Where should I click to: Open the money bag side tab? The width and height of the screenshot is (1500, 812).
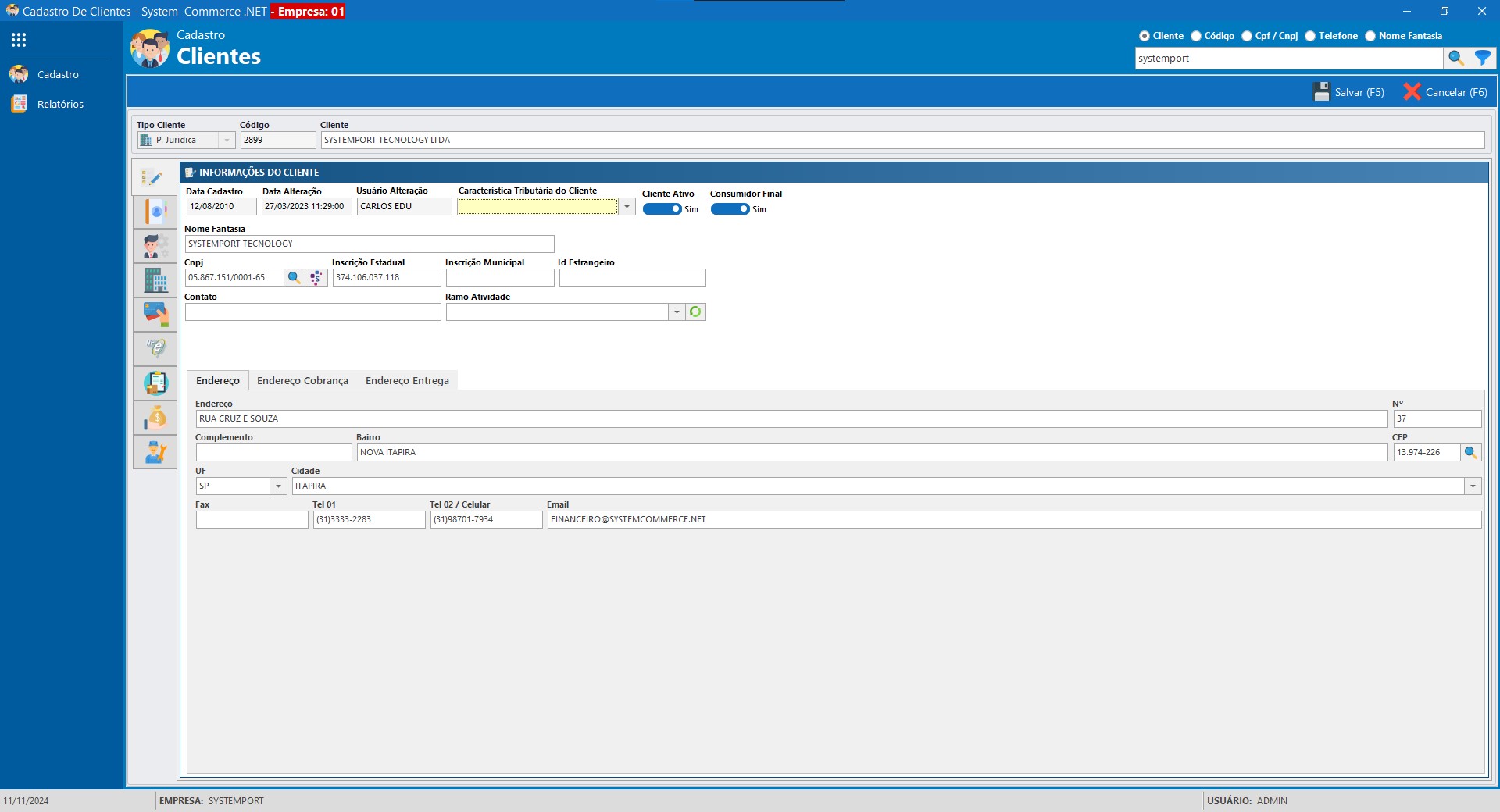click(x=155, y=418)
